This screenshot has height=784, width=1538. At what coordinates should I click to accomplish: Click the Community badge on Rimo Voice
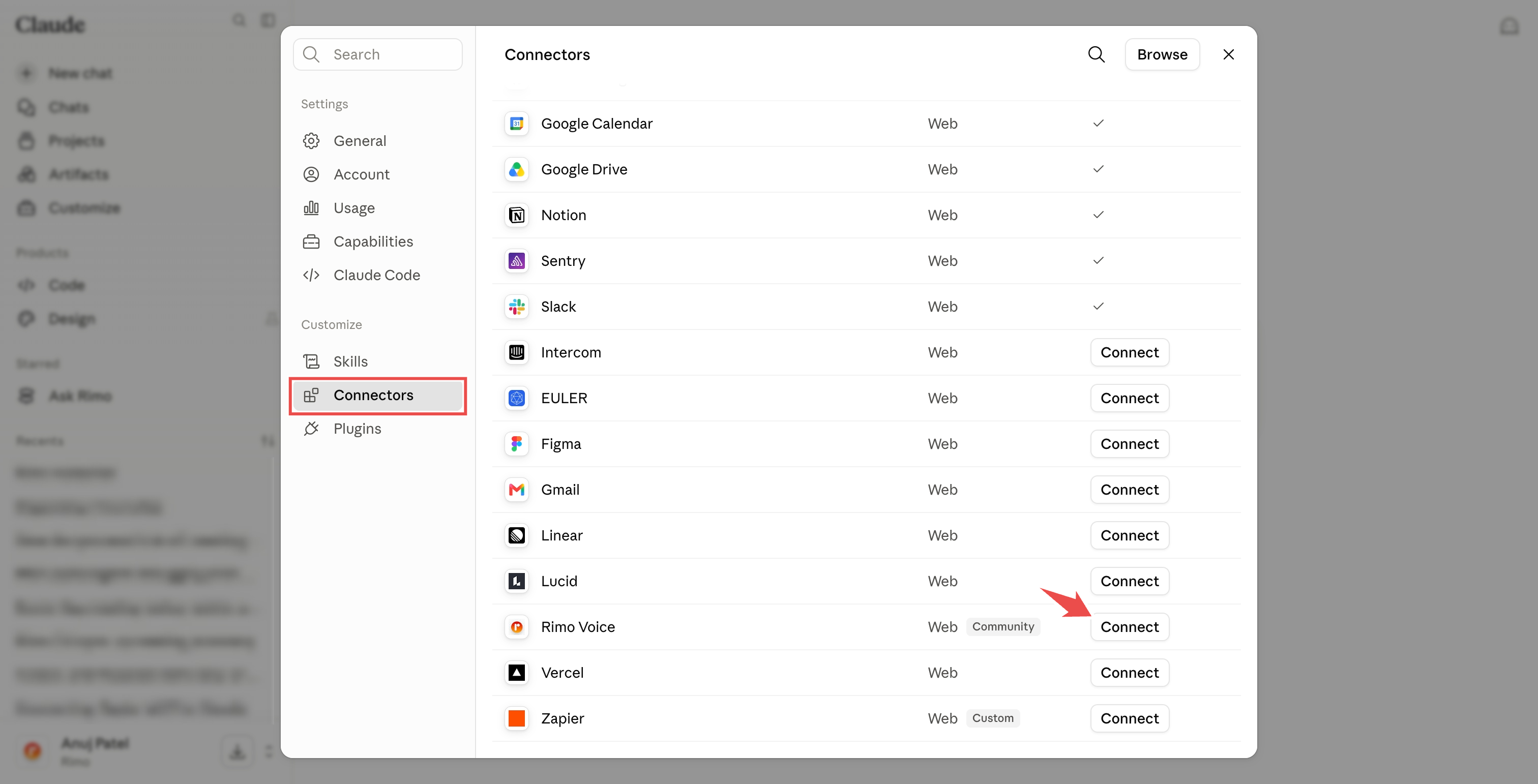1003,626
